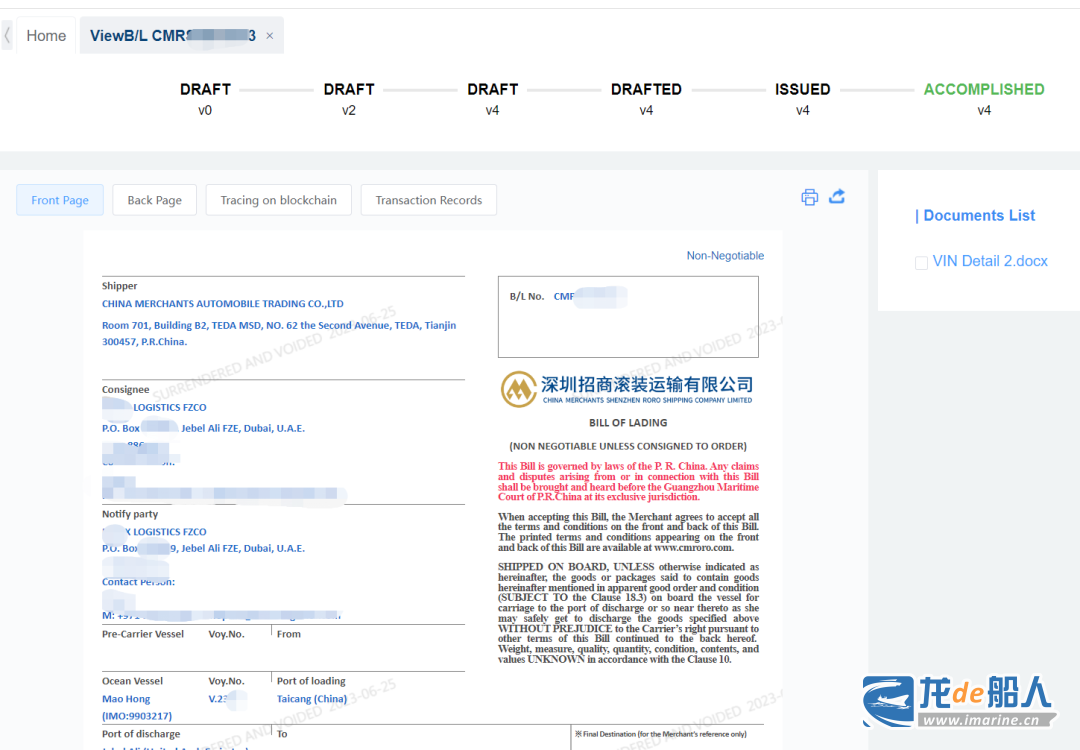Switch to the Home tab
This screenshot has height=750, width=1080.
(x=46, y=36)
